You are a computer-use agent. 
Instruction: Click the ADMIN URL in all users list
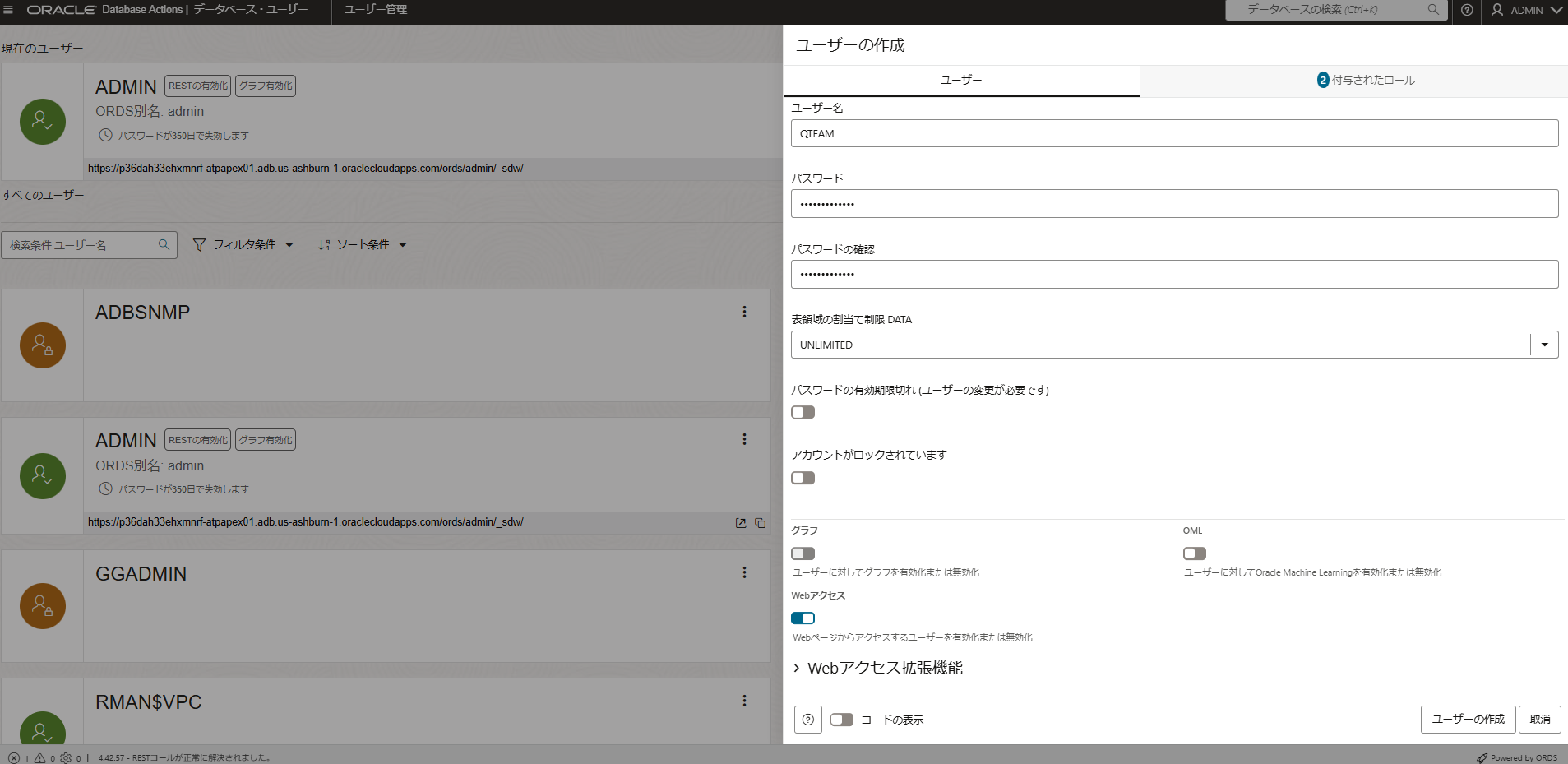pyautogui.click(x=306, y=522)
